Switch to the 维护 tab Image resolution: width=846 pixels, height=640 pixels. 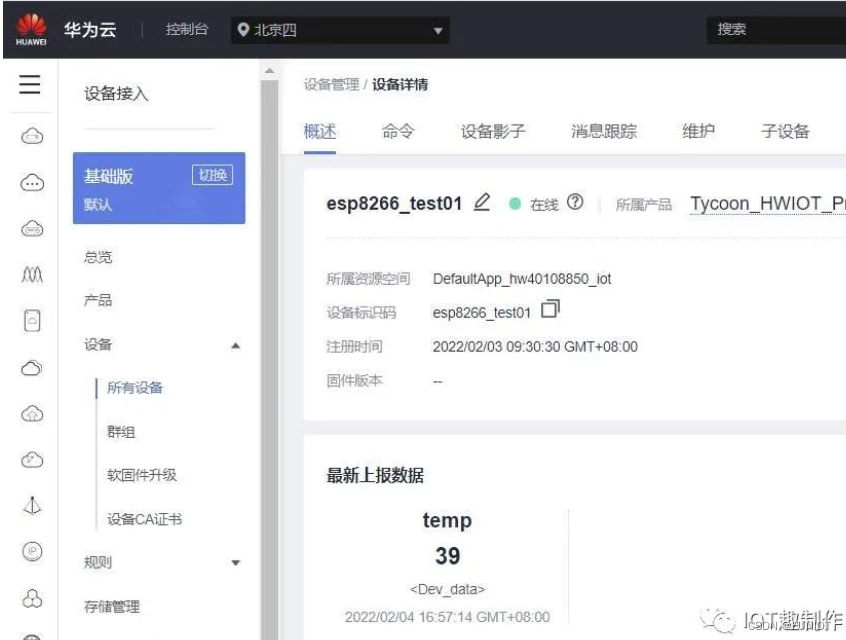click(x=699, y=131)
